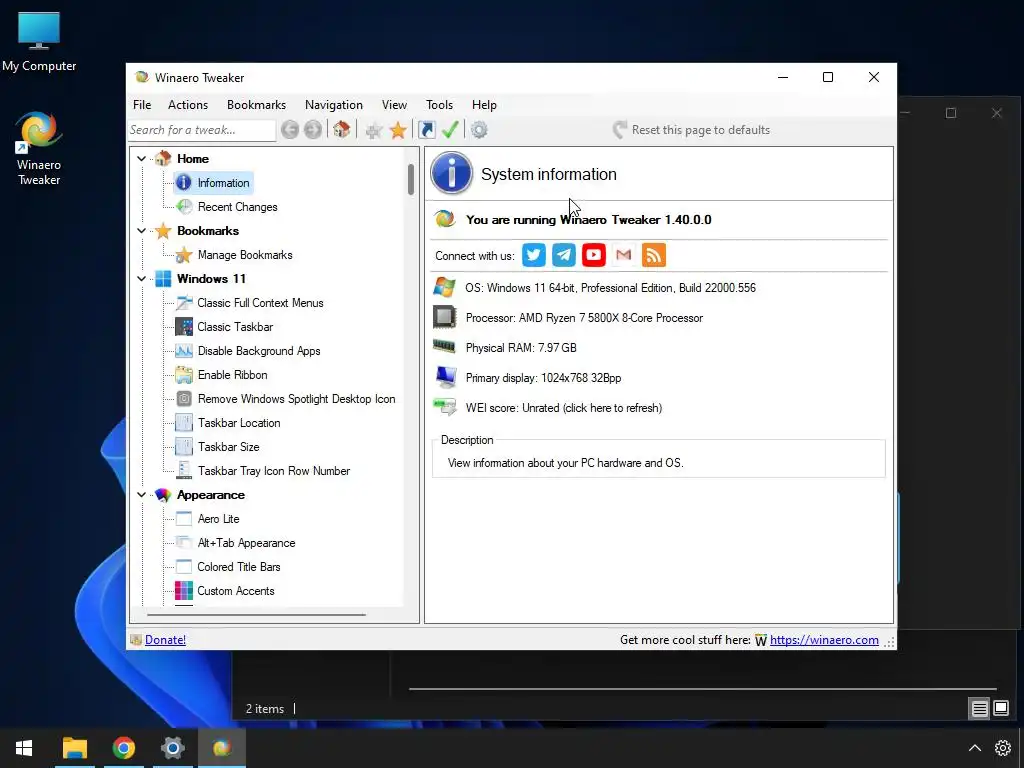Screen dimensions: 1024x768
Task: Open the desktop My Computer icon
Action: tap(39, 41)
